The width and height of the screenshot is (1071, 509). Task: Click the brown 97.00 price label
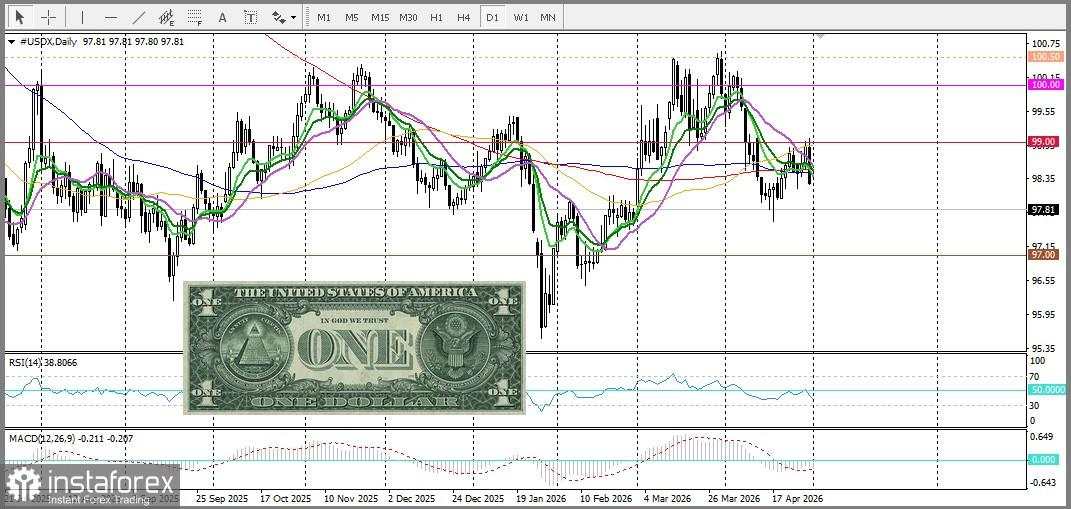pos(1044,255)
